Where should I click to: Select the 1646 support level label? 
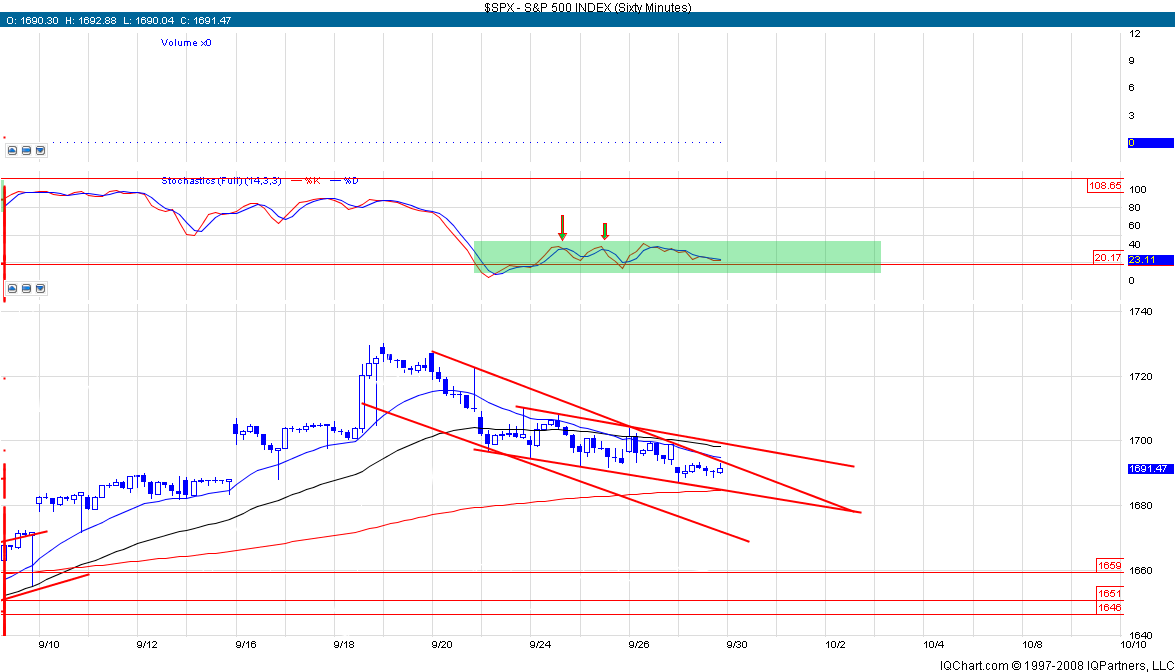pyautogui.click(x=1109, y=607)
